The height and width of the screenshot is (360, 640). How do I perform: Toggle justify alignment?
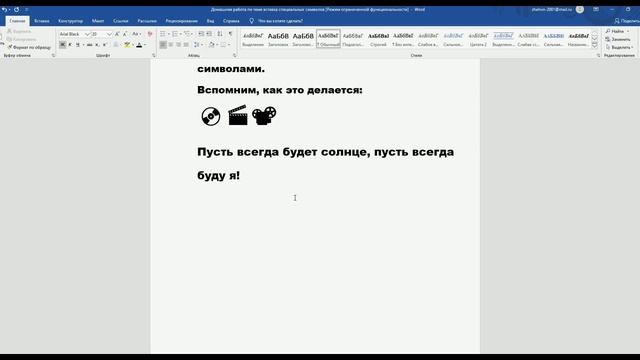pos(186,44)
